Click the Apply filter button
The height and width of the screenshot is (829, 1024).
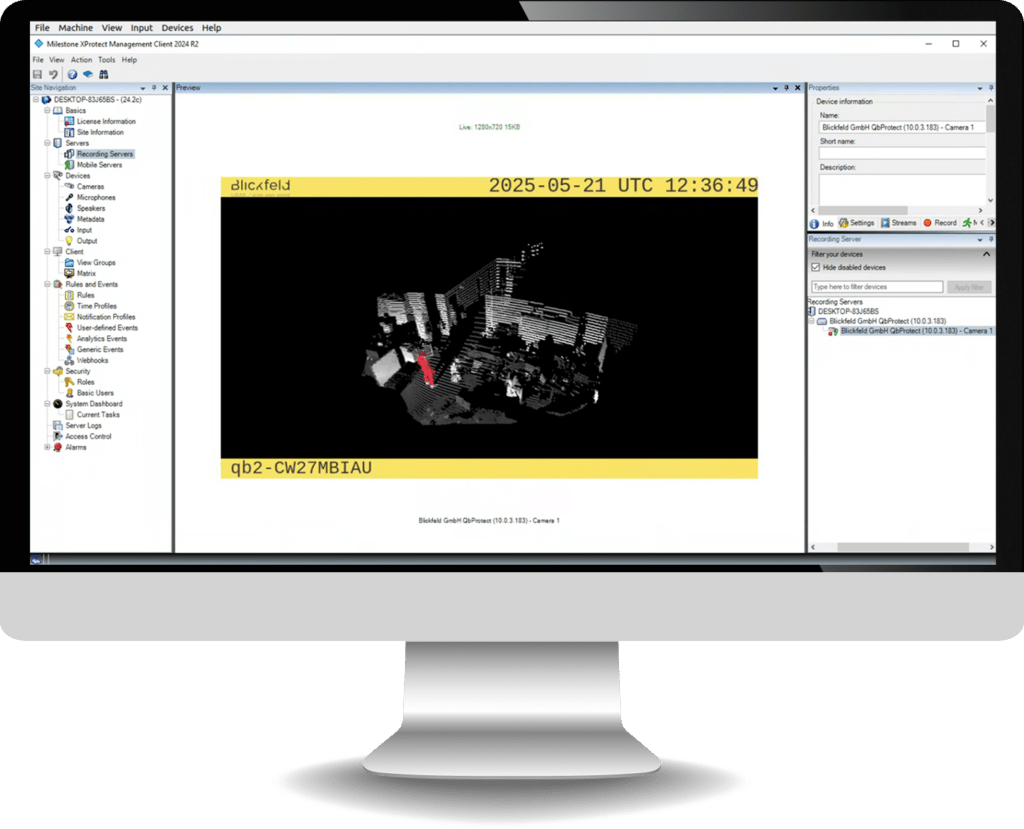click(x=969, y=287)
